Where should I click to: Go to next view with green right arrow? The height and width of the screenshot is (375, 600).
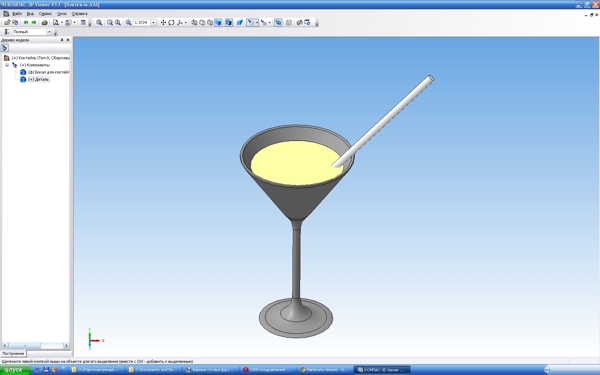pyautogui.click(x=34, y=23)
